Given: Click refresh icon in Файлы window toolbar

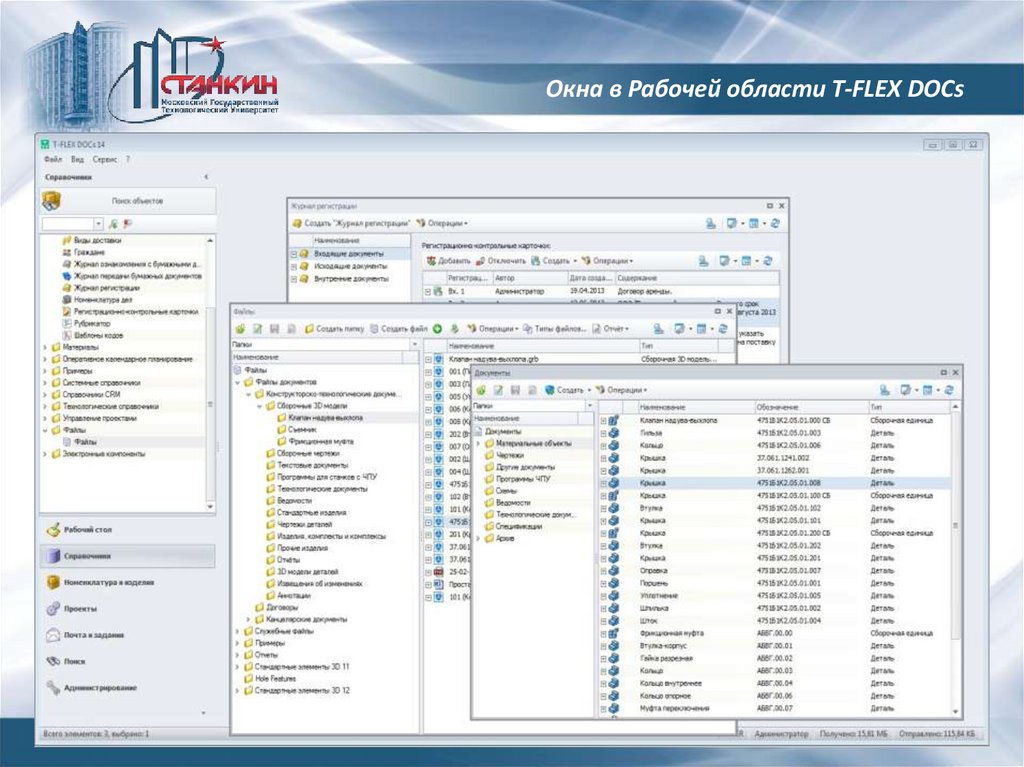Looking at the screenshot, I should (x=723, y=329).
